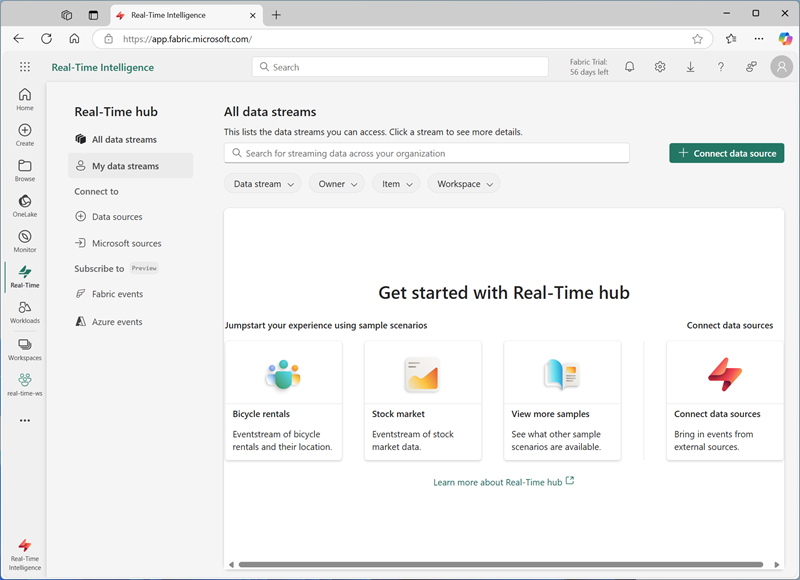Open browser workspaces icon in title bar
This screenshot has width=800, height=580.
click(66, 15)
